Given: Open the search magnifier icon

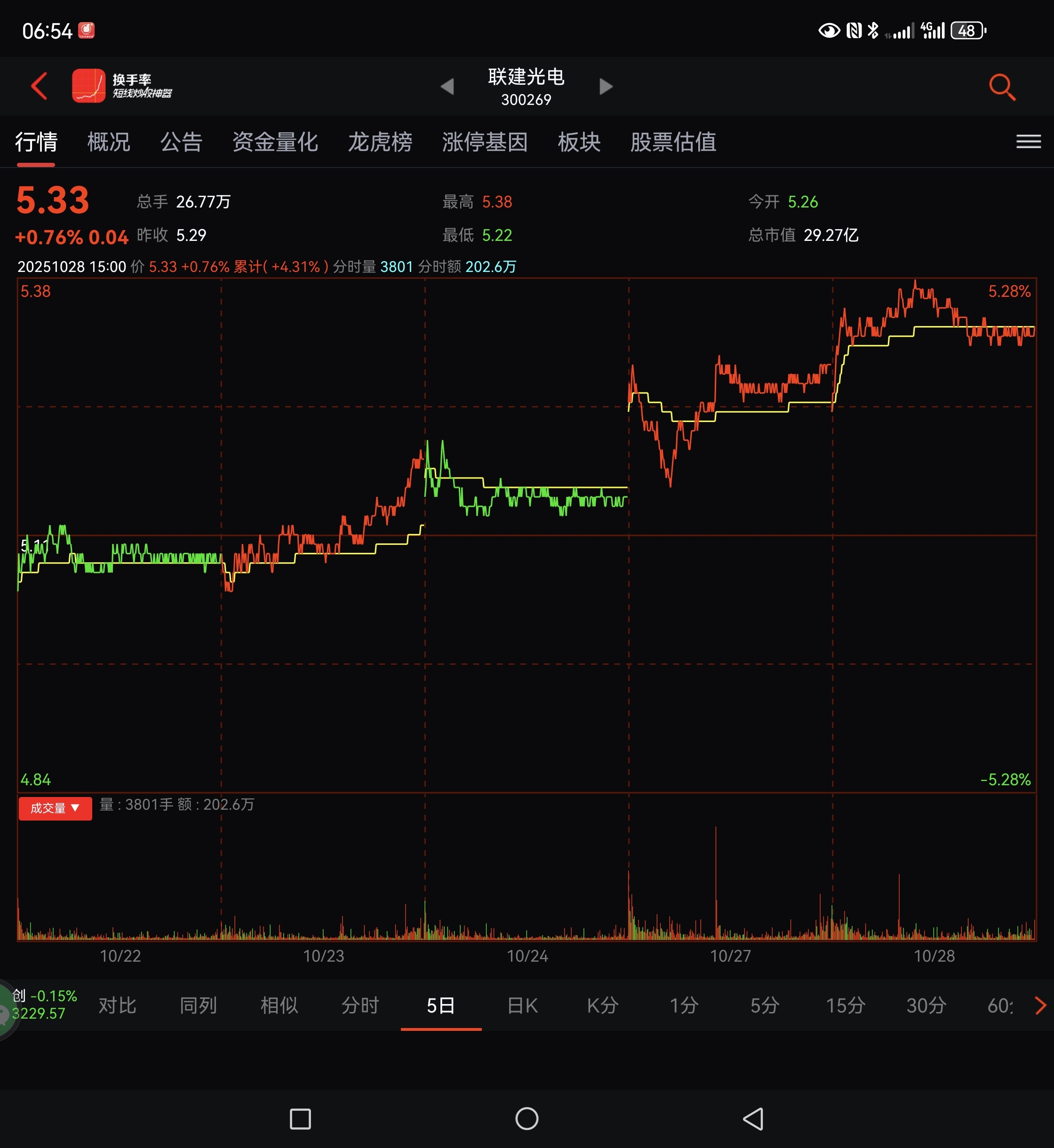Looking at the screenshot, I should pos(1001,87).
